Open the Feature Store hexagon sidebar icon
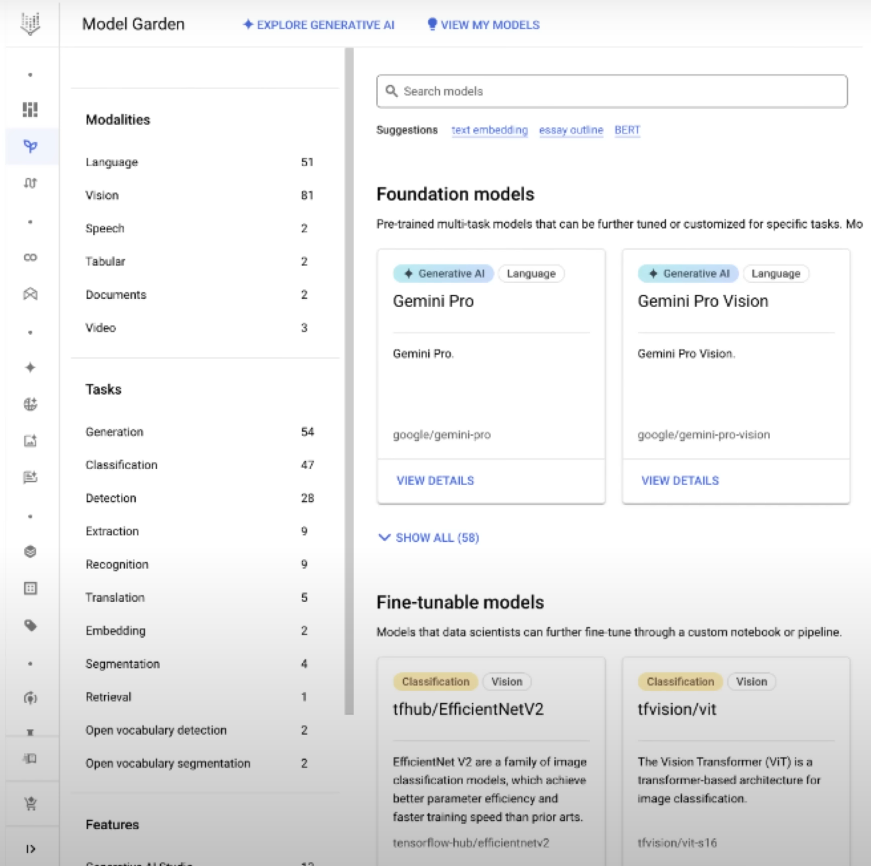Screen dimensions: 871x866 tap(31, 552)
